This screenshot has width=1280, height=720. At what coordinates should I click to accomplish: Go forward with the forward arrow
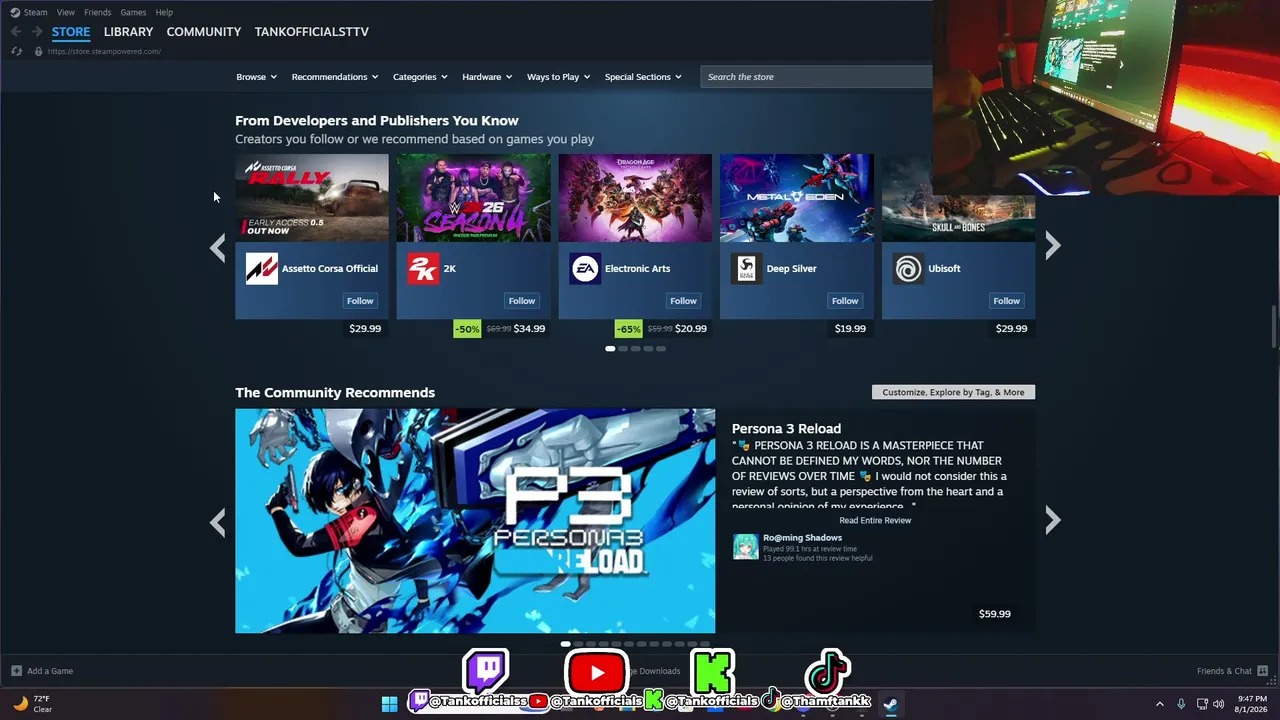pos(37,32)
